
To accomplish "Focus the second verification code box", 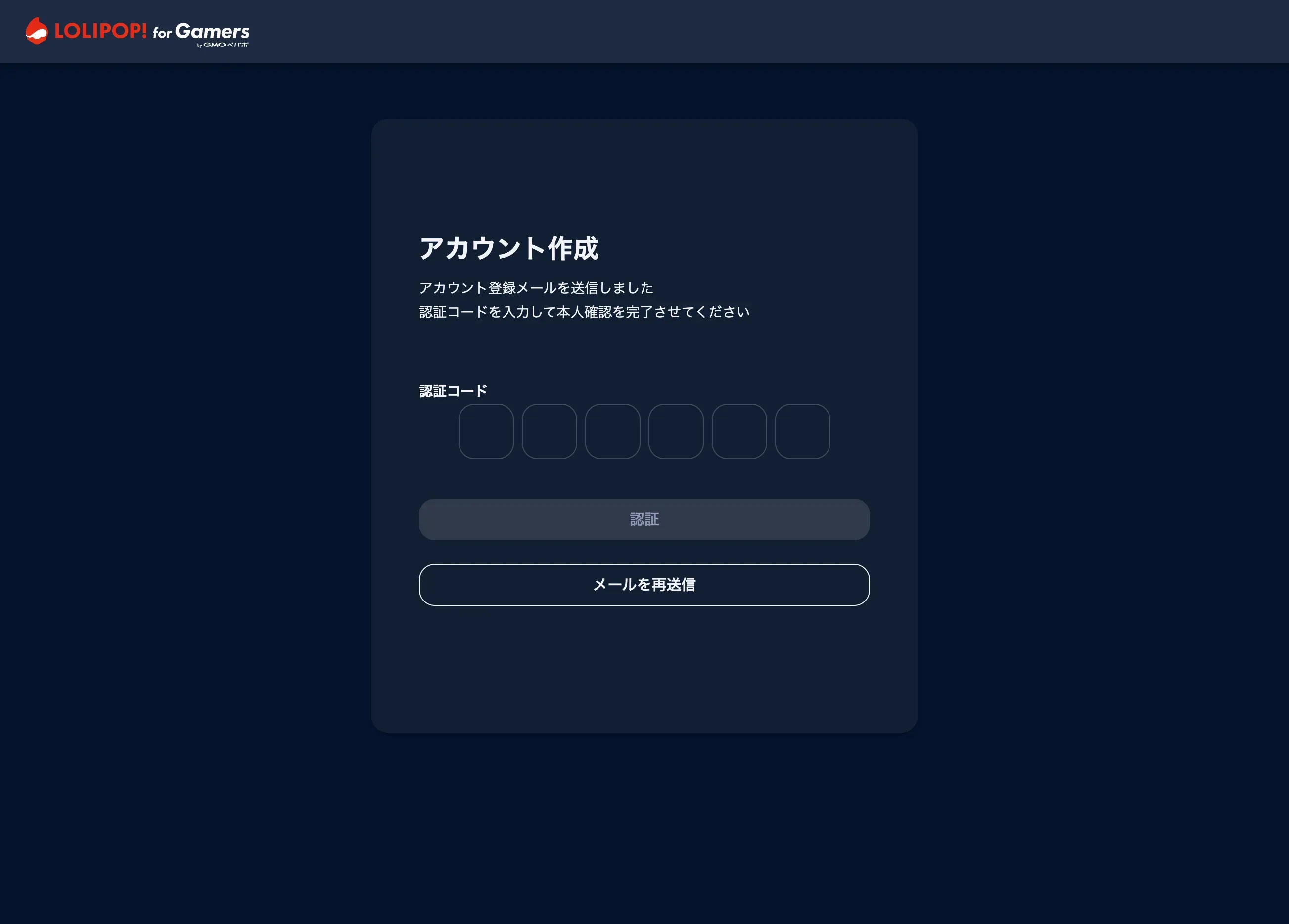I will pyautogui.click(x=549, y=431).
